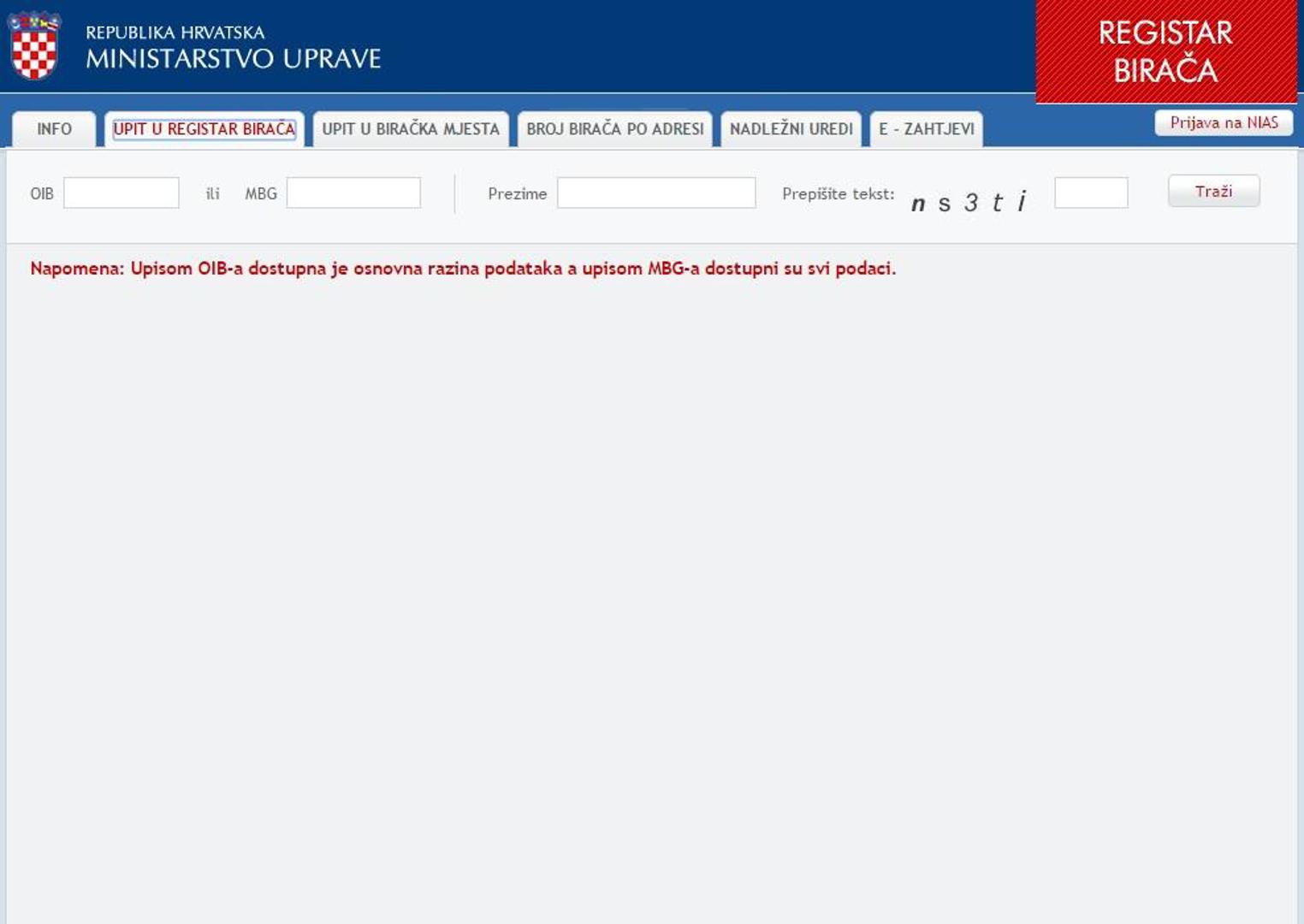The image size is (1304, 924).
Task: Open the BROJ BIRAČA PO ADRESI tab
Action: 614,129
